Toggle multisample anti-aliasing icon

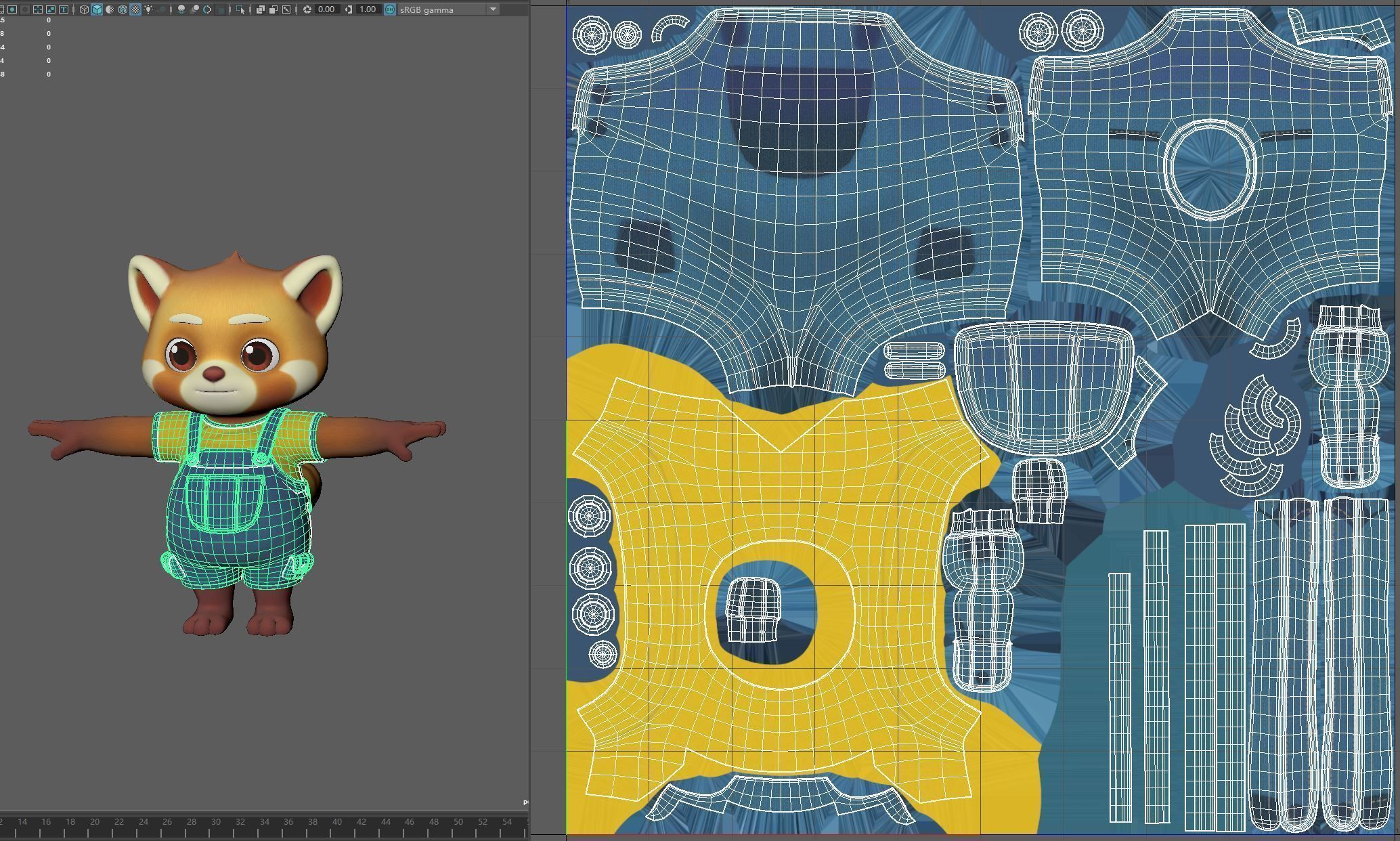tap(207, 9)
